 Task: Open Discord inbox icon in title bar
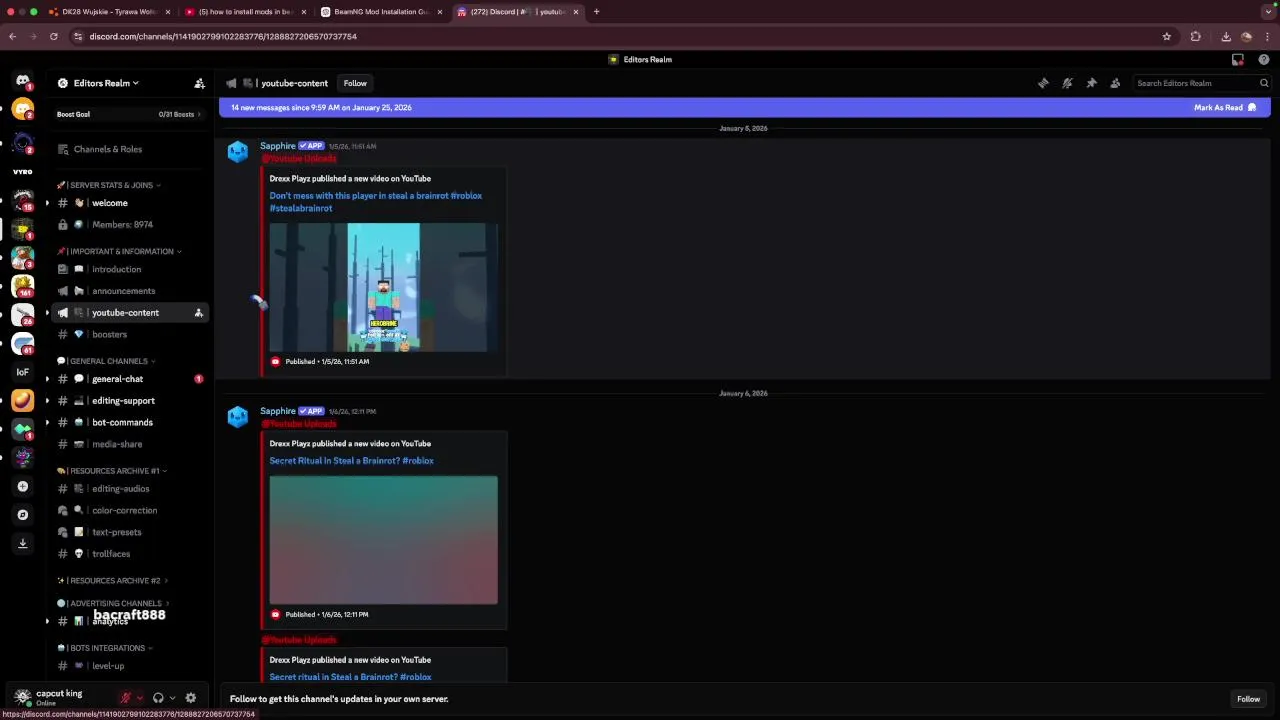[1238, 59]
